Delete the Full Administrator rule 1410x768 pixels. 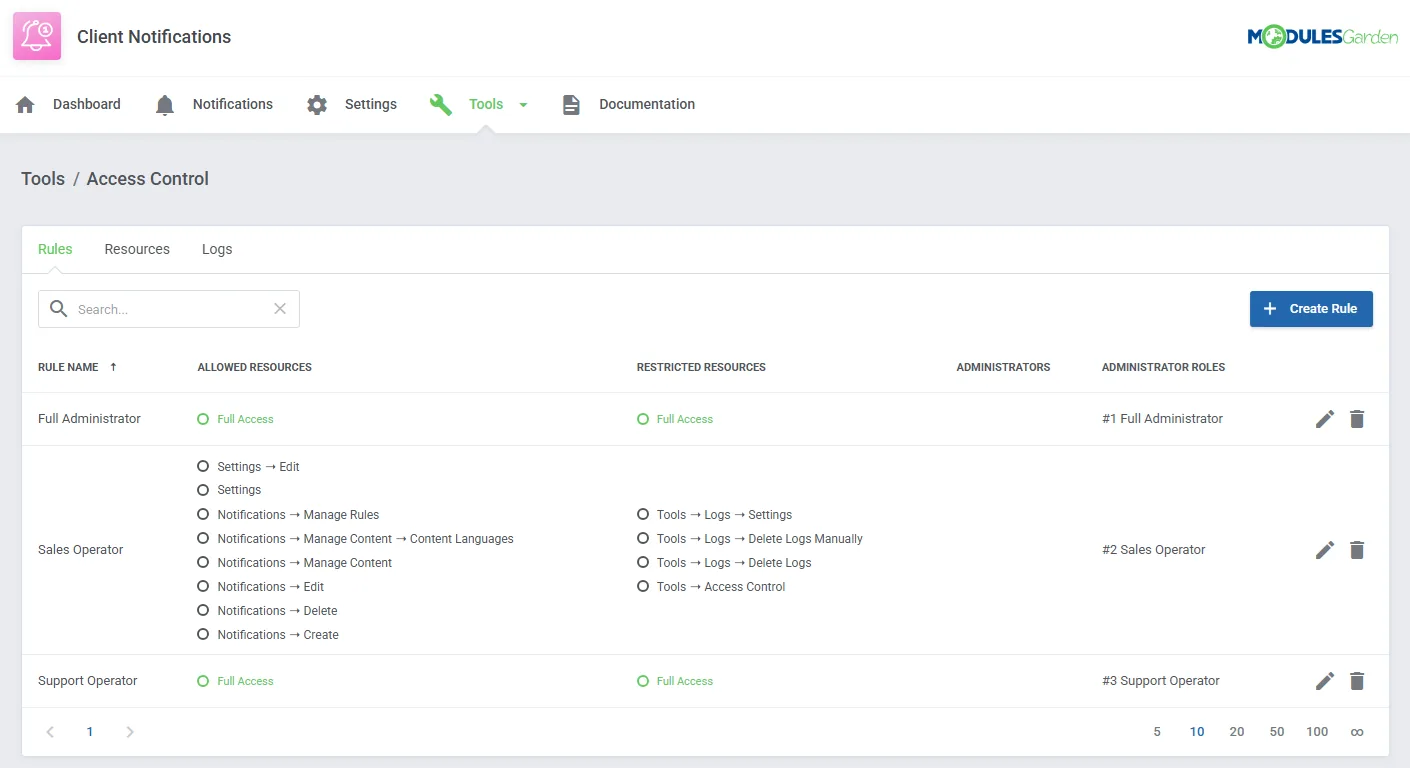coord(1357,419)
